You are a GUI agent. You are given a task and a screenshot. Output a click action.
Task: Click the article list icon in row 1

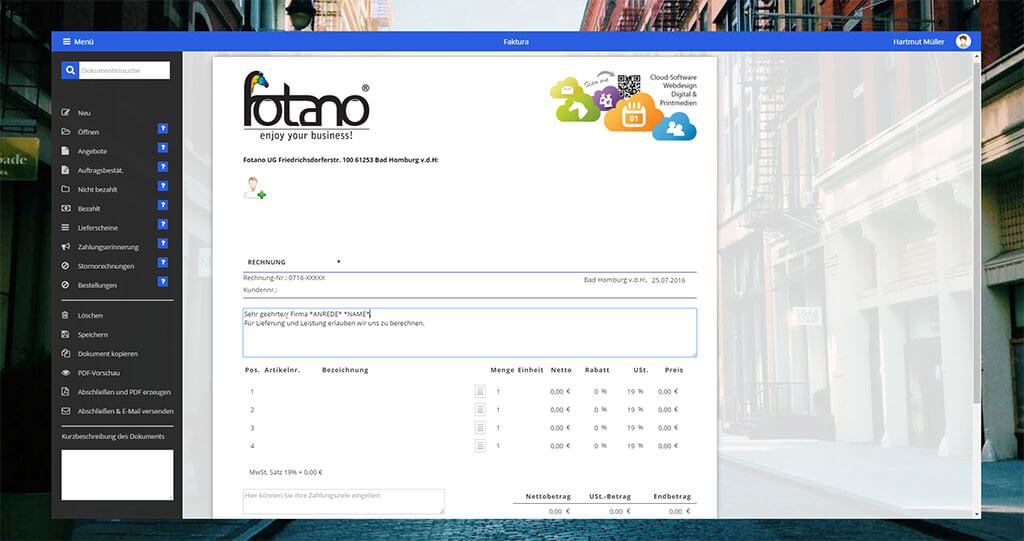[480, 391]
